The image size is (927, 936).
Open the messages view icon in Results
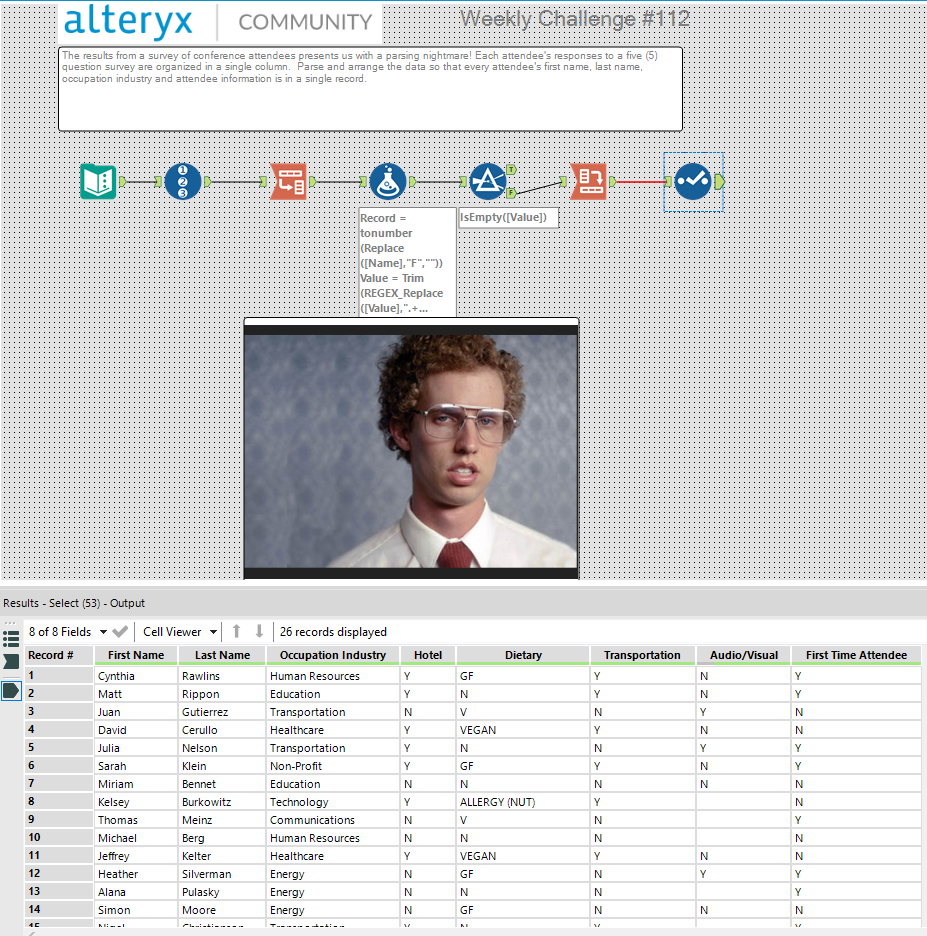11,639
